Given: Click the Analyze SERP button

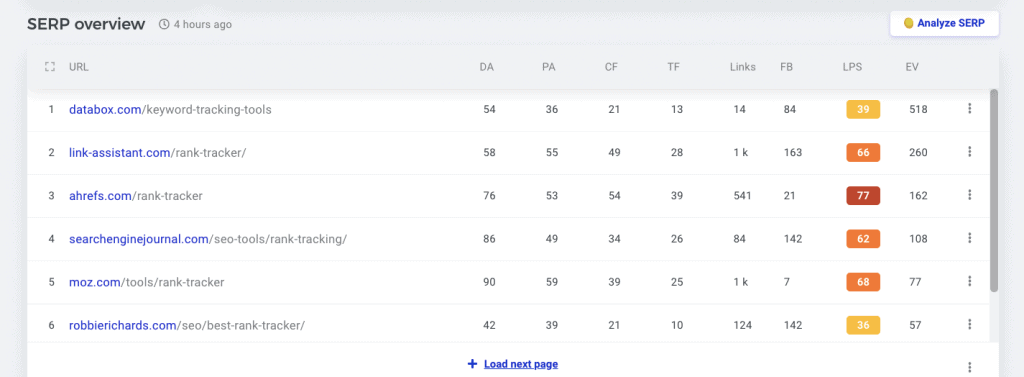Looking at the screenshot, I should [x=944, y=24].
